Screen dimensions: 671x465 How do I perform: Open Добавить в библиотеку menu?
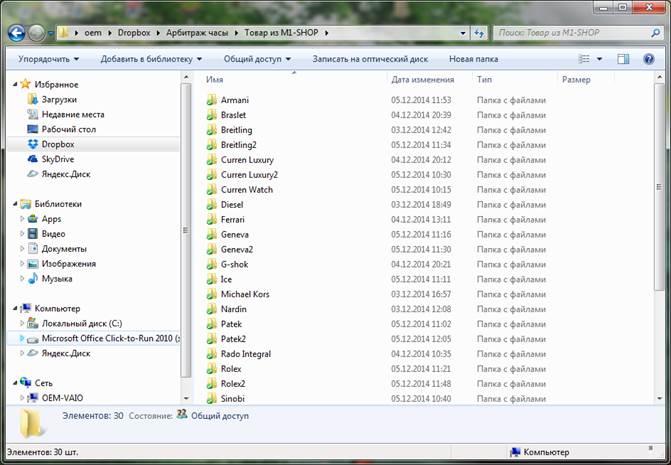(x=151, y=59)
